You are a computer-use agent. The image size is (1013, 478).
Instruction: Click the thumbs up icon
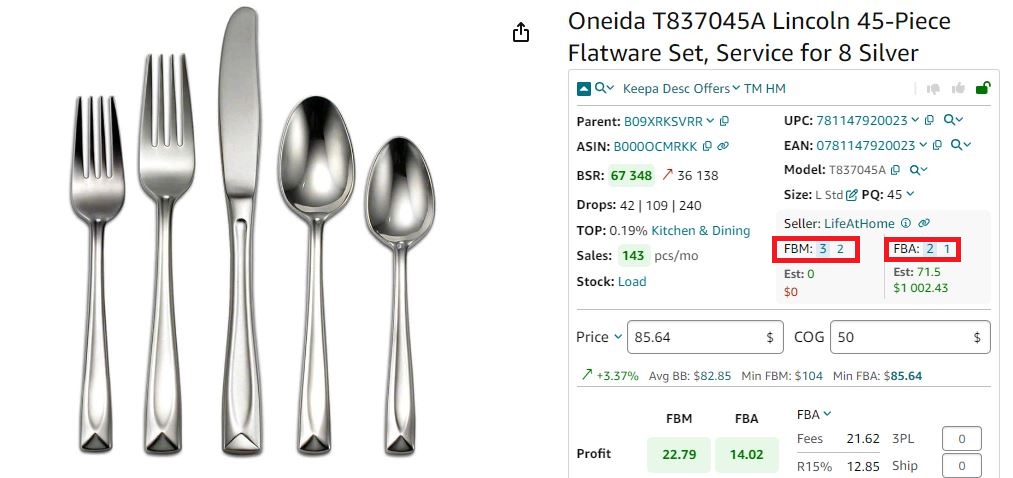pyautogui.click(x=959, y=88)
